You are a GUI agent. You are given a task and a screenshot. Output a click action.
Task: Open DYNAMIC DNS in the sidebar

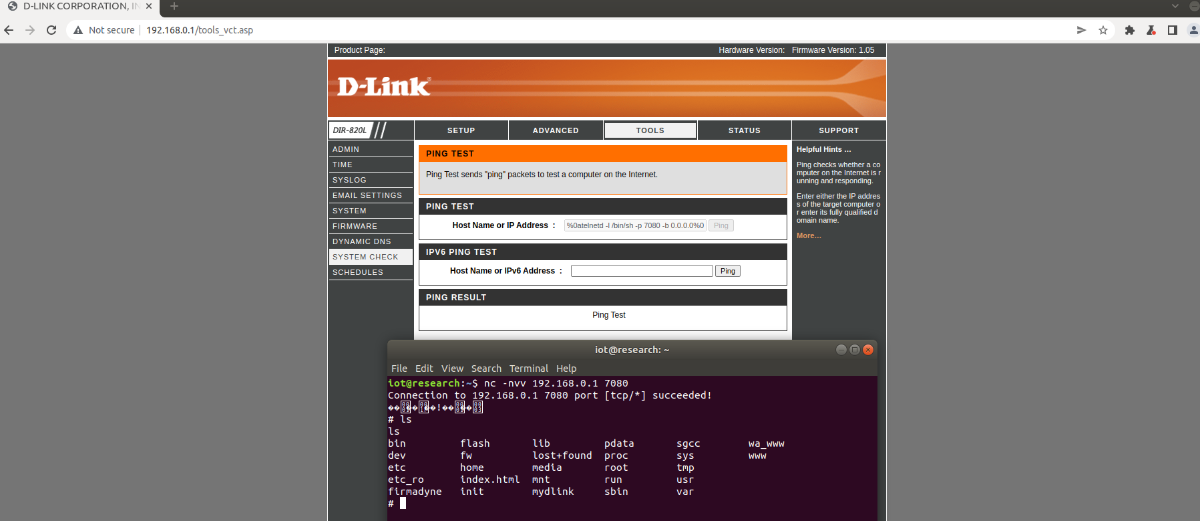pyautogui.click(x=370, y=241)
